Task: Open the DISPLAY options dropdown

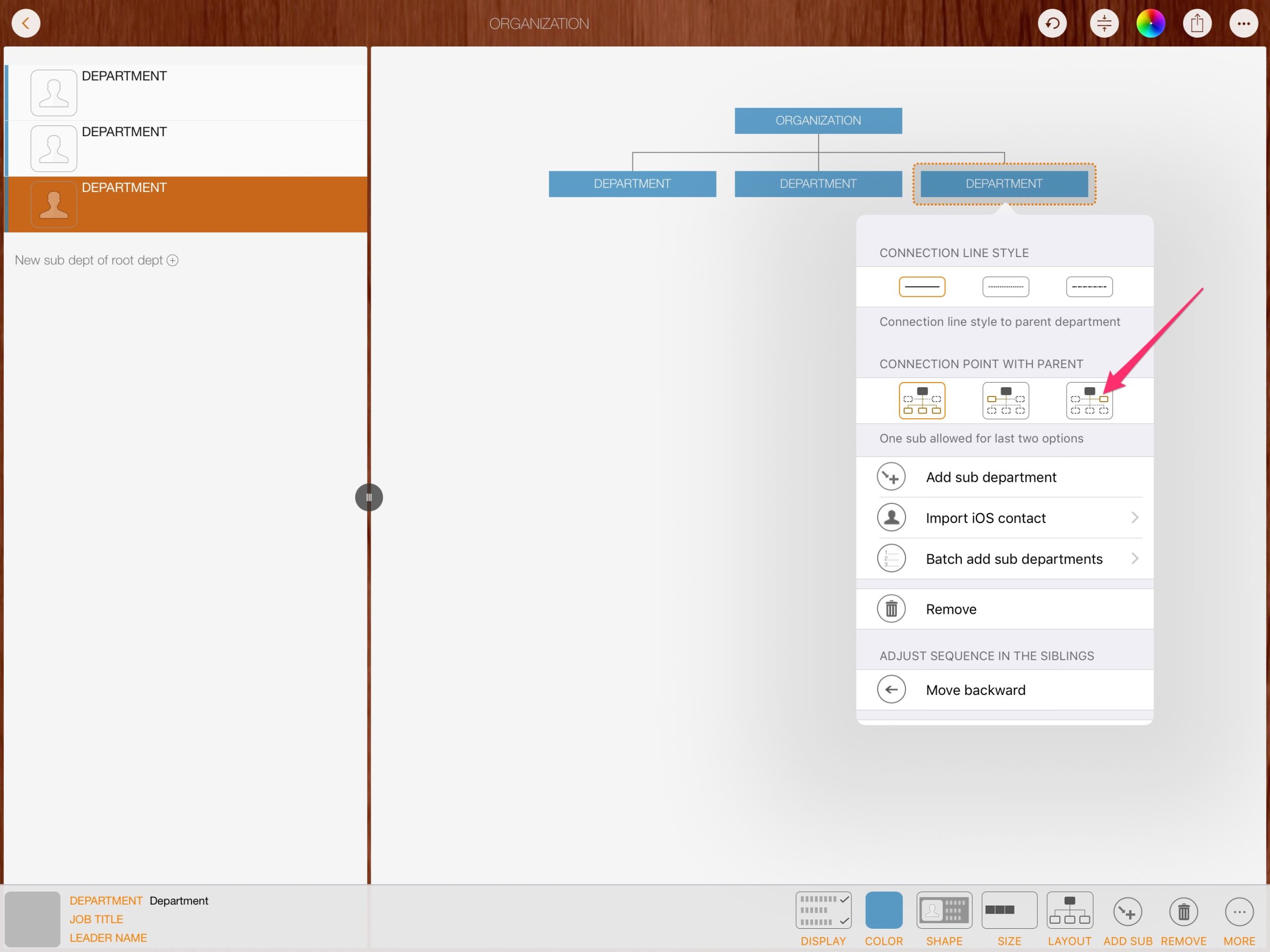Action: (823, 910)
